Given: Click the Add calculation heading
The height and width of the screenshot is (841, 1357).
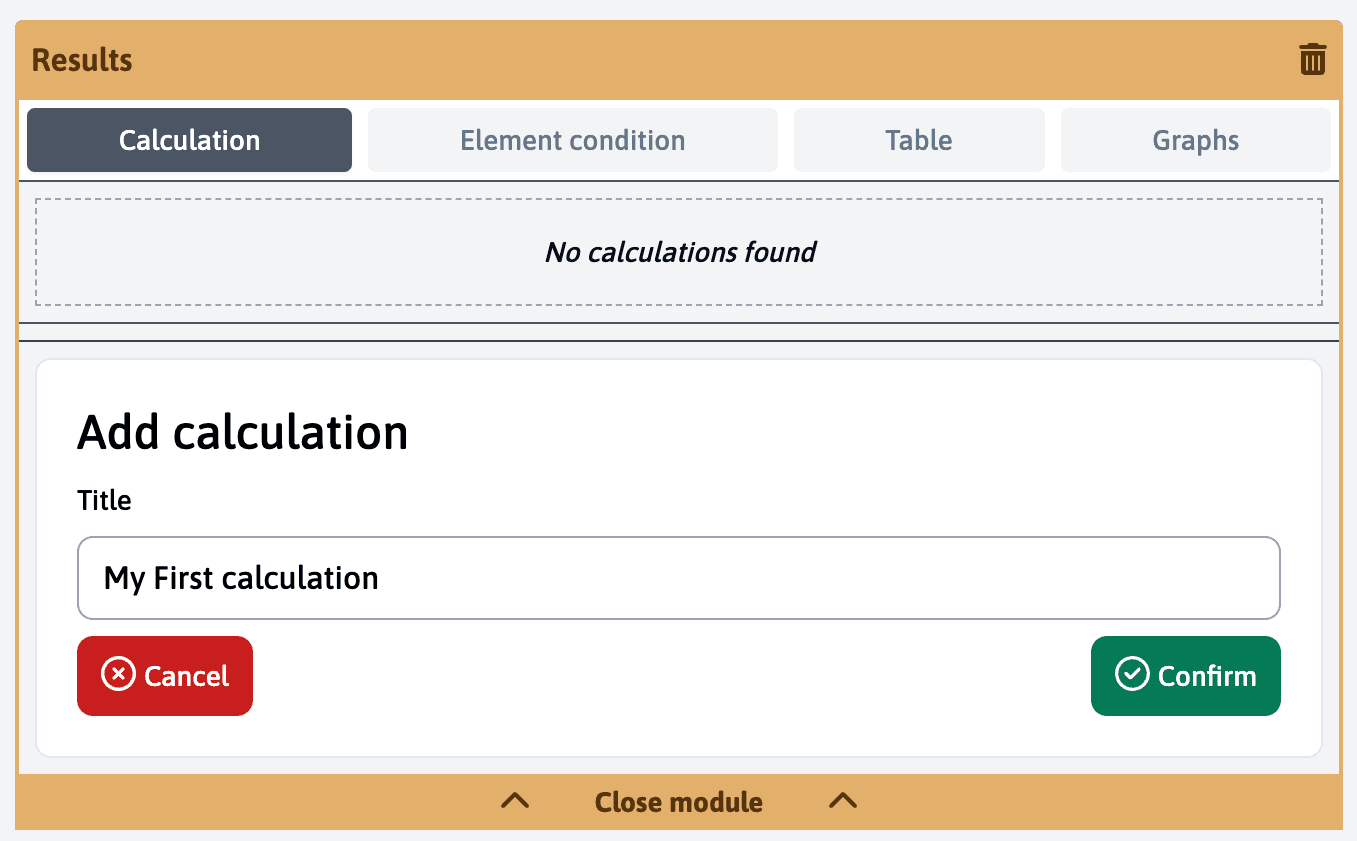Looking at the screenshot, I should 242,431.
